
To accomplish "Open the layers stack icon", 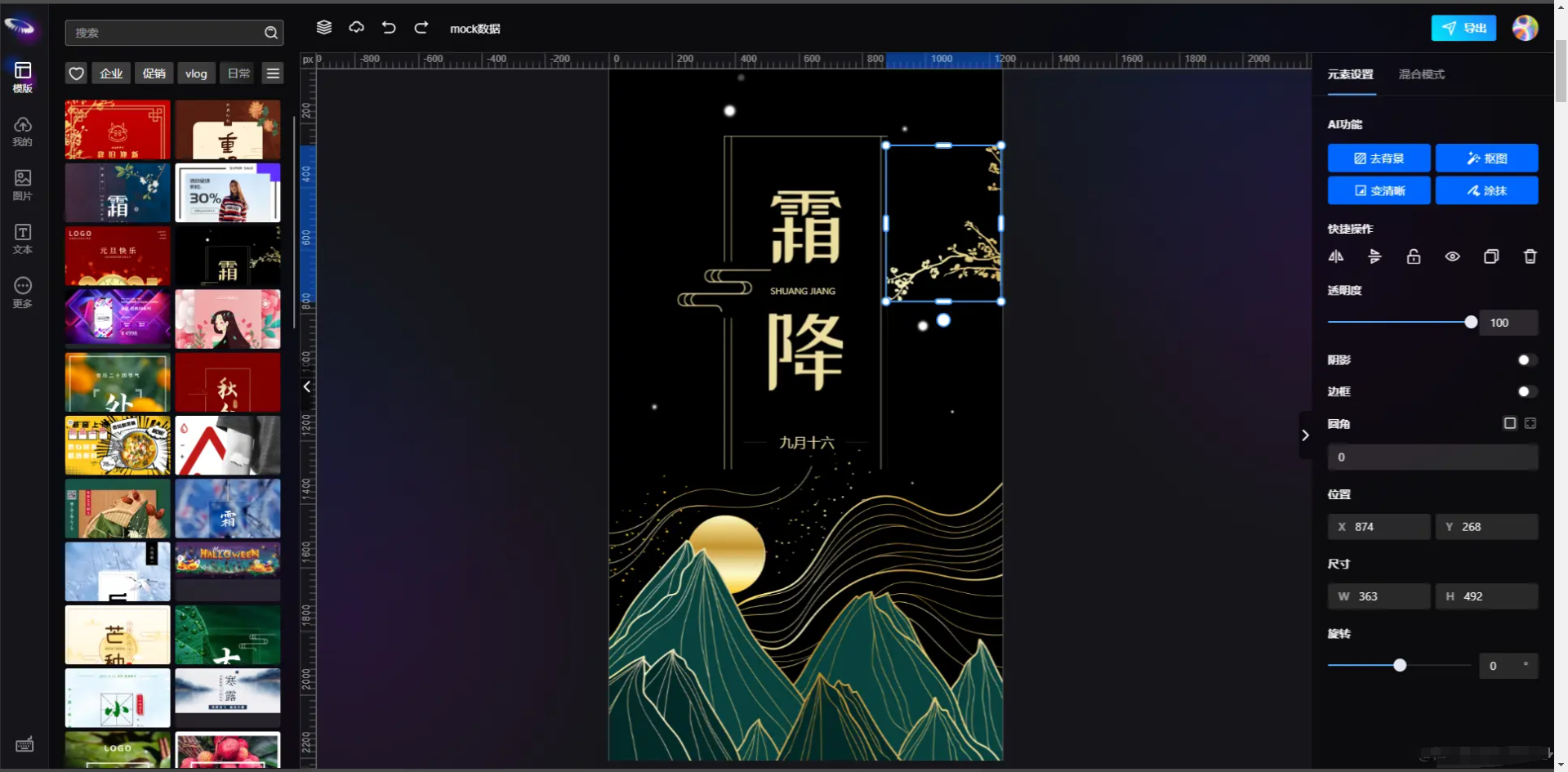I will [x=324, y=28].
